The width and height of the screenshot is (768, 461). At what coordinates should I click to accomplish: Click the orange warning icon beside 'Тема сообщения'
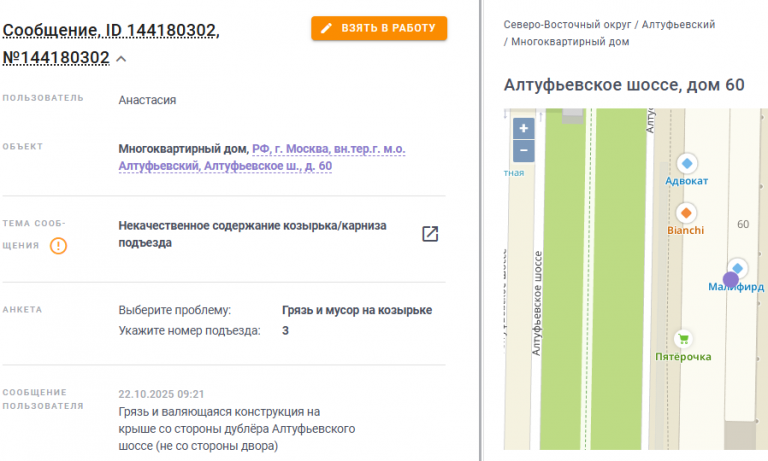coord(58,245)
